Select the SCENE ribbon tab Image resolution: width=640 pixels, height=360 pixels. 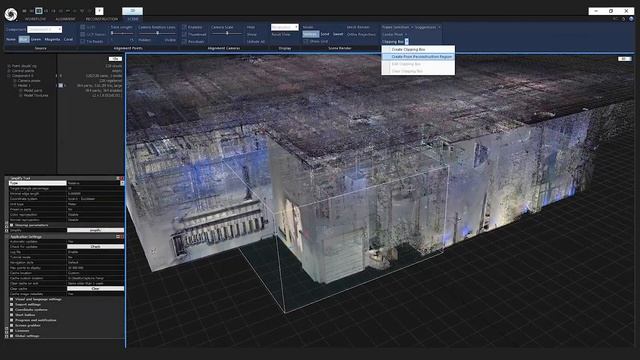tap(133, 19)
